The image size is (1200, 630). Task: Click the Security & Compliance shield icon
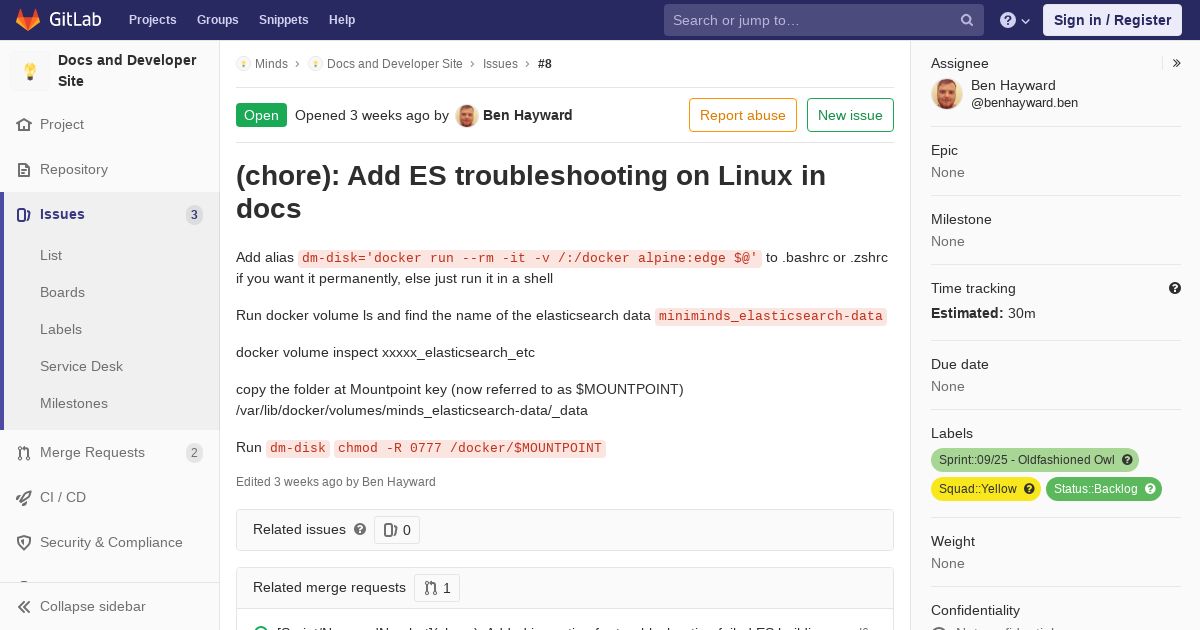click(24, 543)
